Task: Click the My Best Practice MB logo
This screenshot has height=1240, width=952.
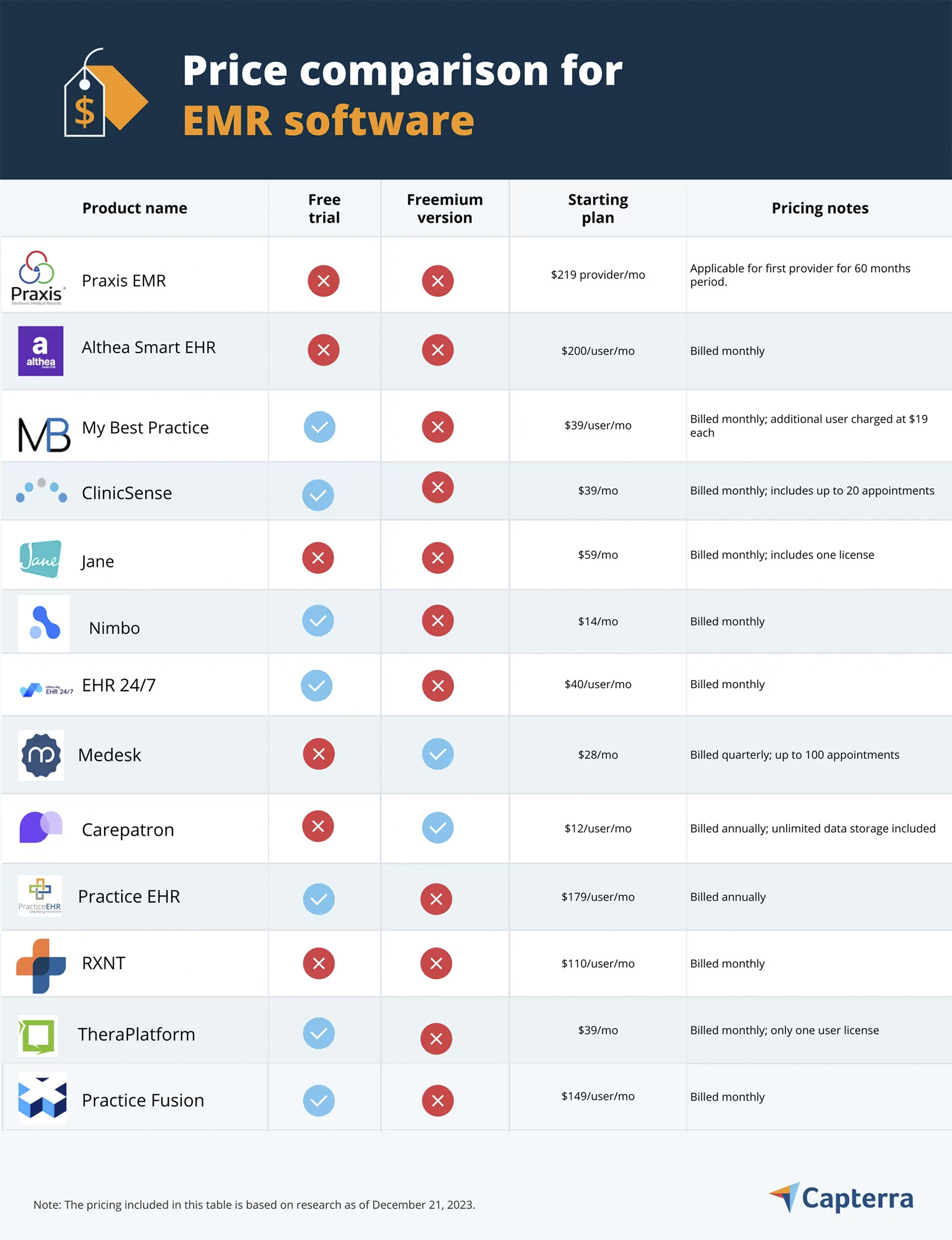Action: click(44, 435)
